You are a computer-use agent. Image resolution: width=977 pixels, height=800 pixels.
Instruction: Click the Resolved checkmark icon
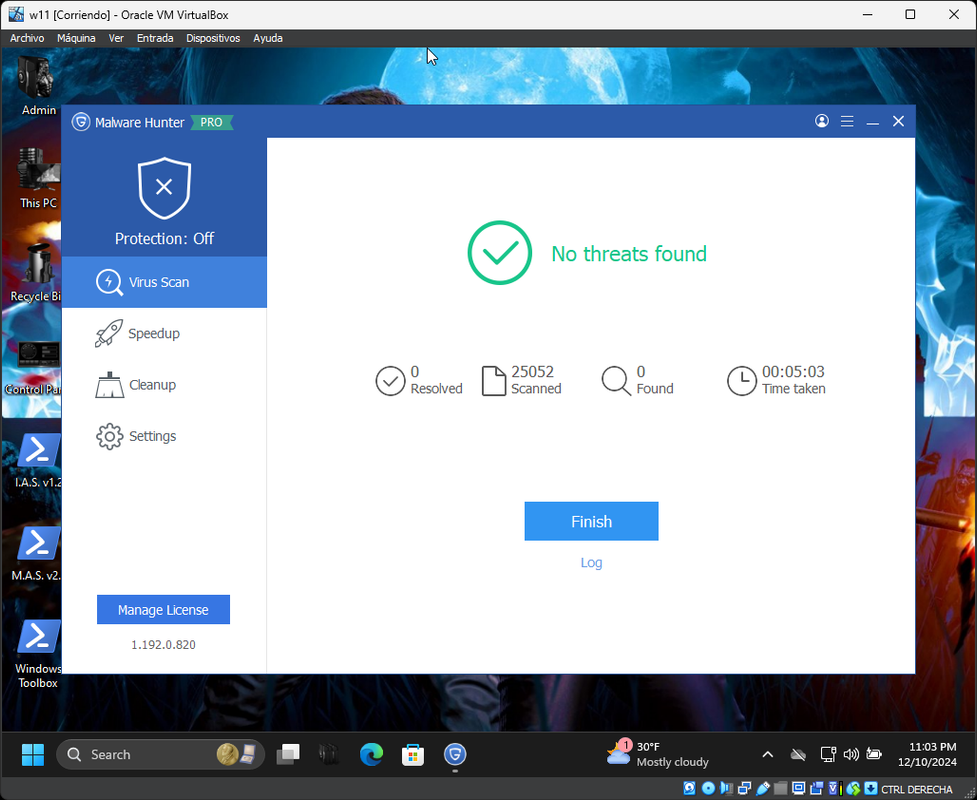pyautogui.click(x=391, y=381)
